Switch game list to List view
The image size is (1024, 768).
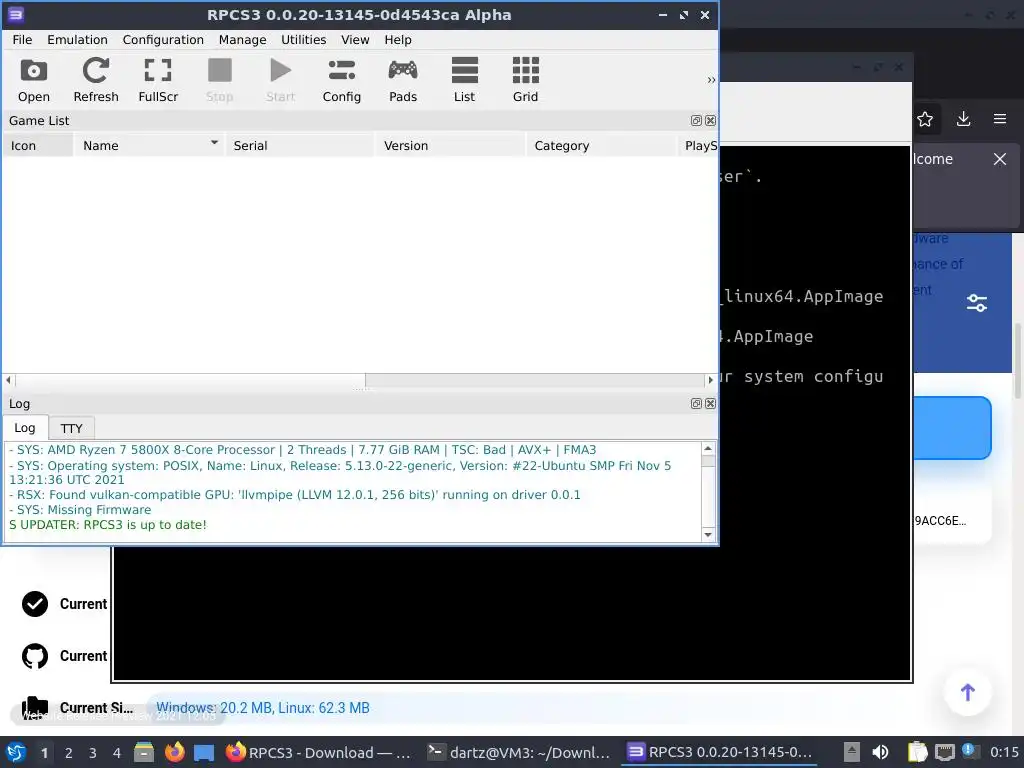pos(464,80)
